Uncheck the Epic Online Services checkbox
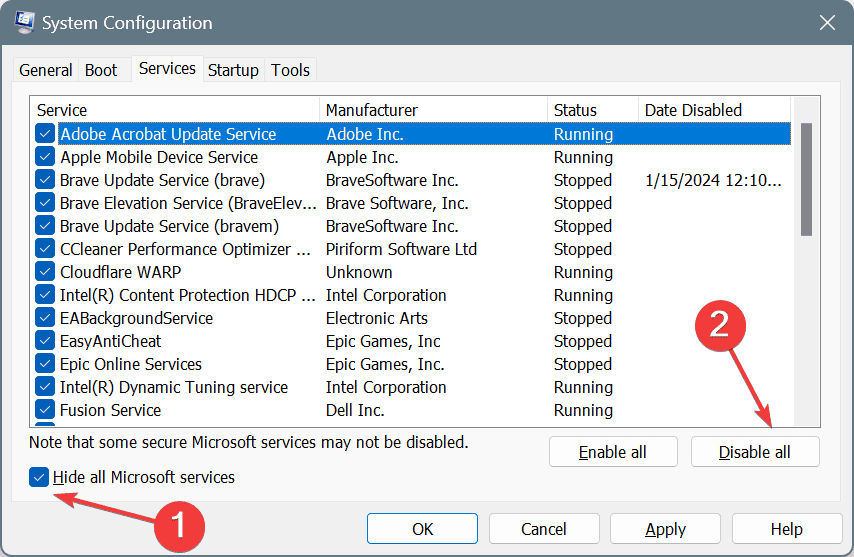 coord(45,364)
